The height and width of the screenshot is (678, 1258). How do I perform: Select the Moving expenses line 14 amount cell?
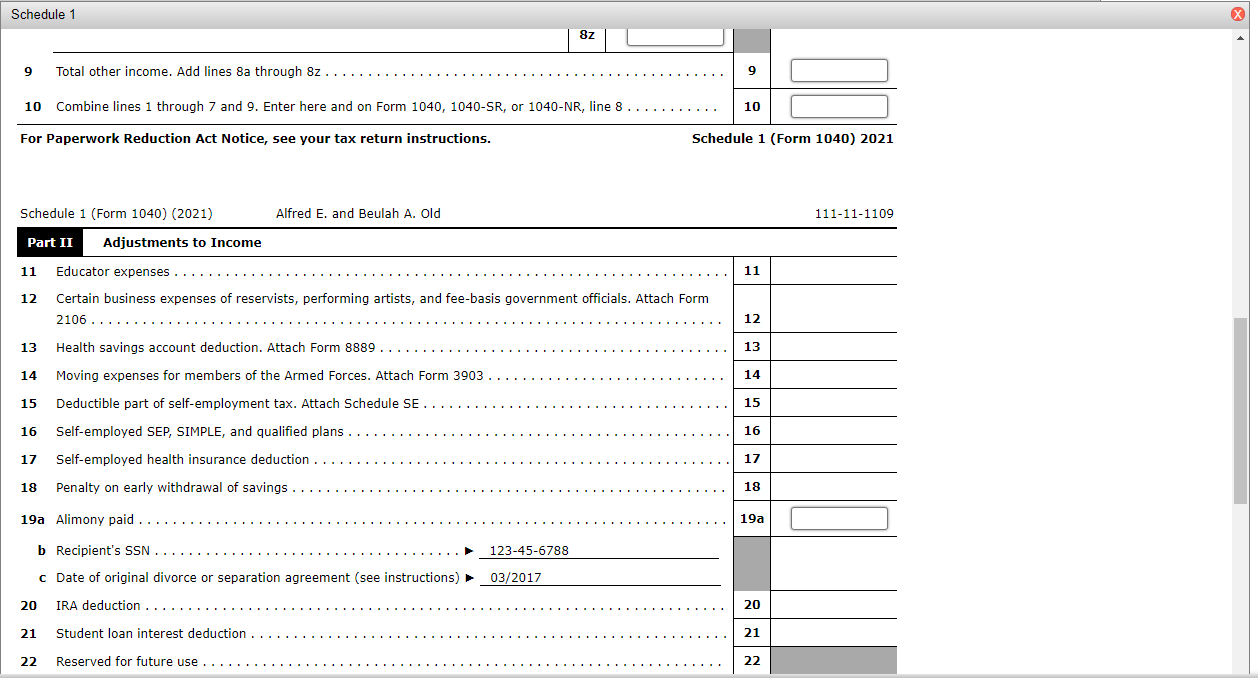tap(833, 374)
